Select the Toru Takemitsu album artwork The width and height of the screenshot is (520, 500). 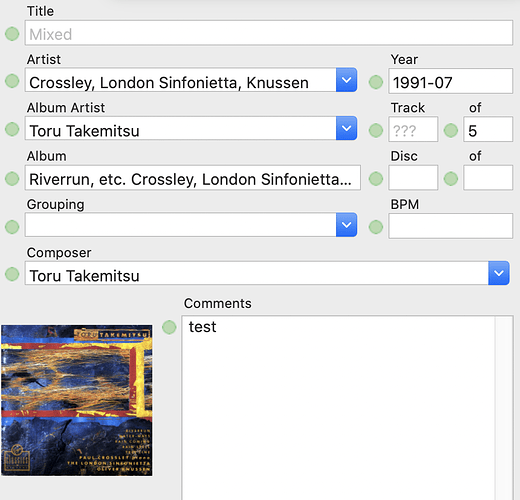click(77, 400)
